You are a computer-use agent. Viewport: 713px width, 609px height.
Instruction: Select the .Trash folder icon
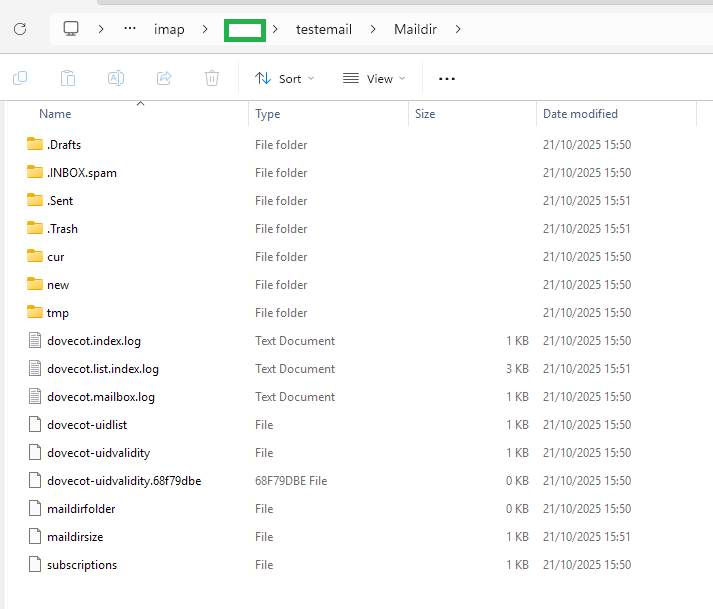(35, 229)
